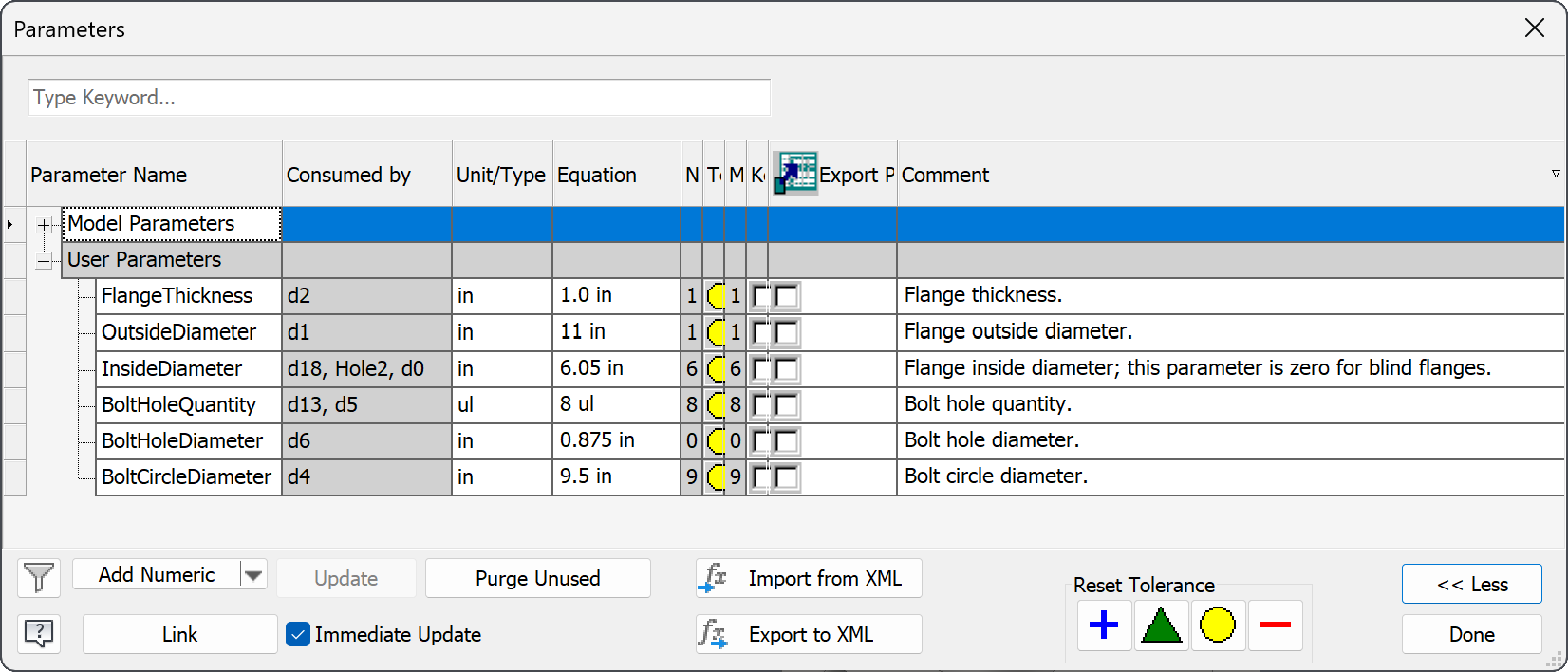The image size is (1568, 672).
Task: Select the yellow circle nominal tolerance
Action: pos(1218,625)
